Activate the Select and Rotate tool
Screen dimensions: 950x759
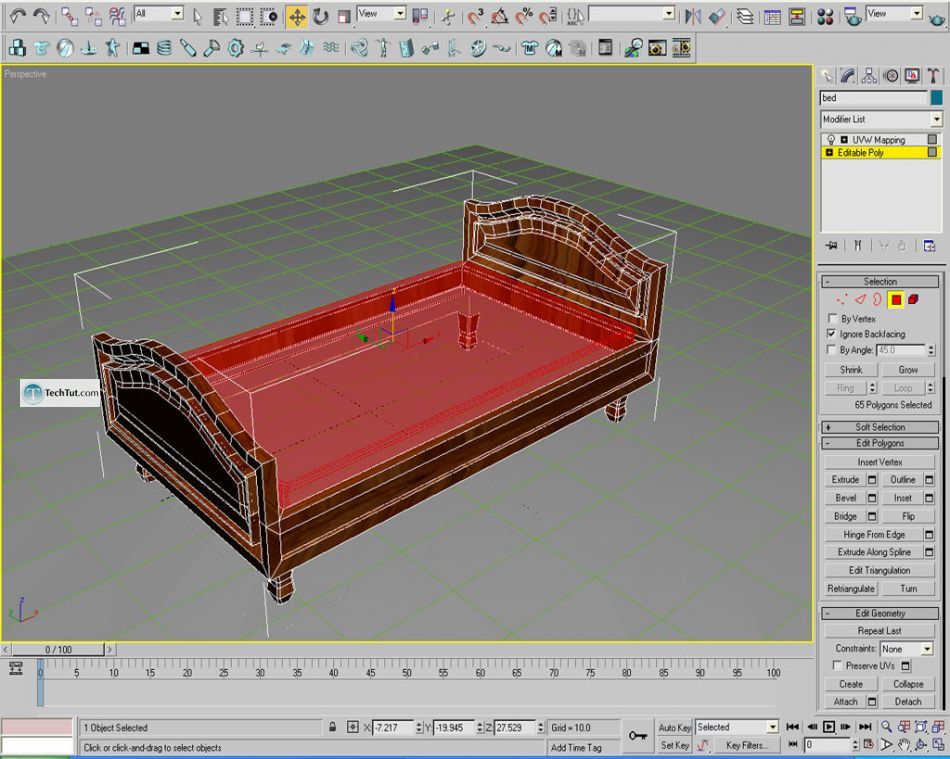point(321,16)
